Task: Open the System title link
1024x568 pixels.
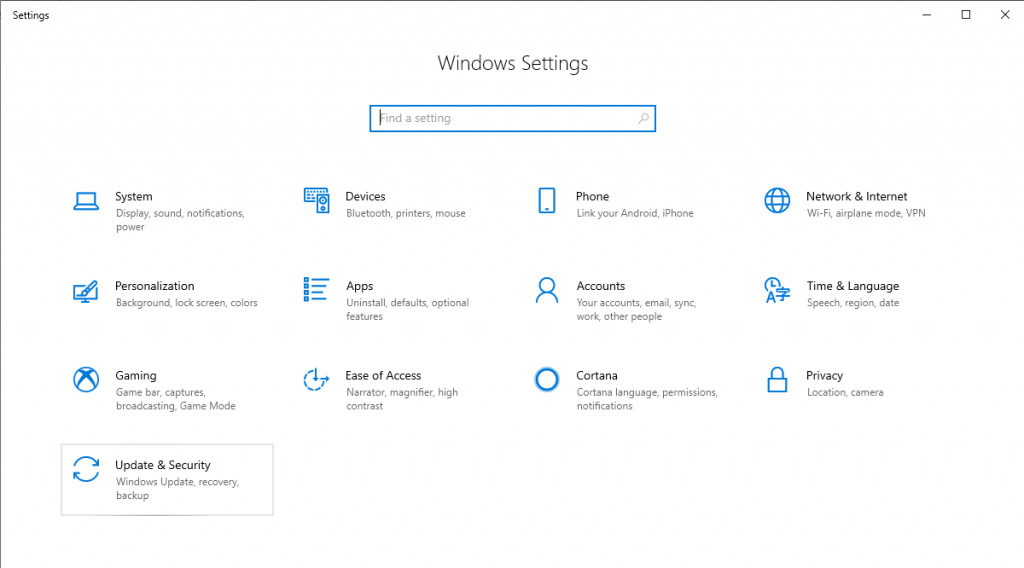Action: 134,197
